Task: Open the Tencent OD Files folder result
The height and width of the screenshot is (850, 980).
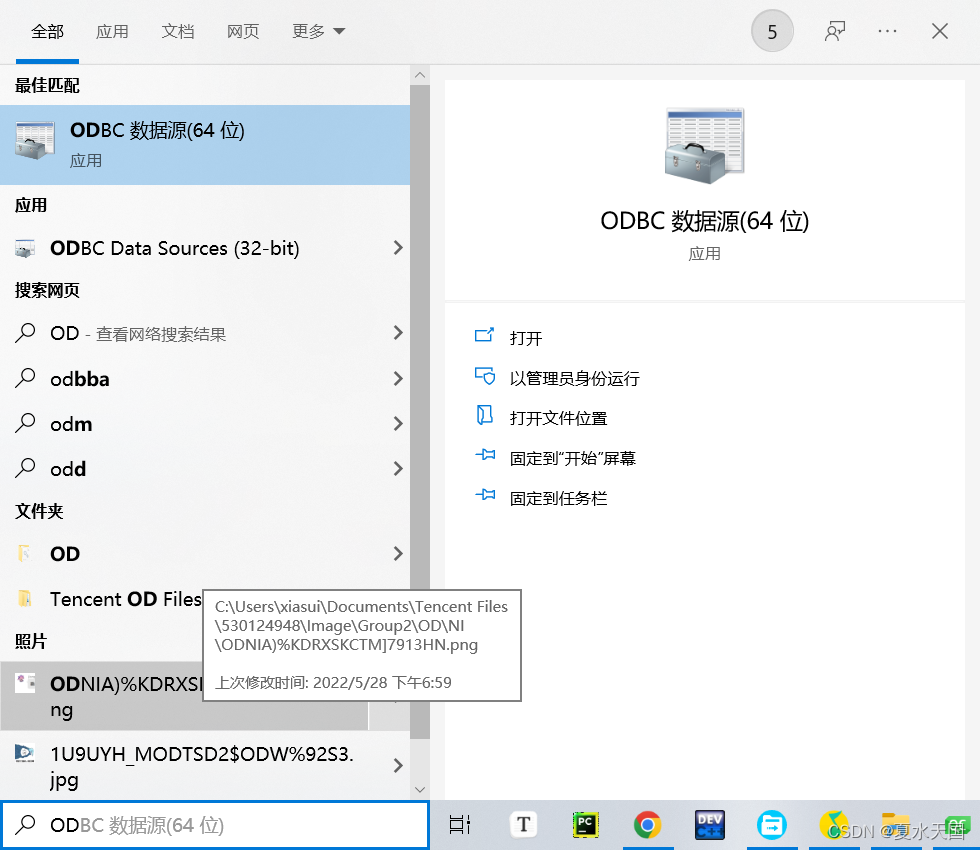Action: [125, 599]
